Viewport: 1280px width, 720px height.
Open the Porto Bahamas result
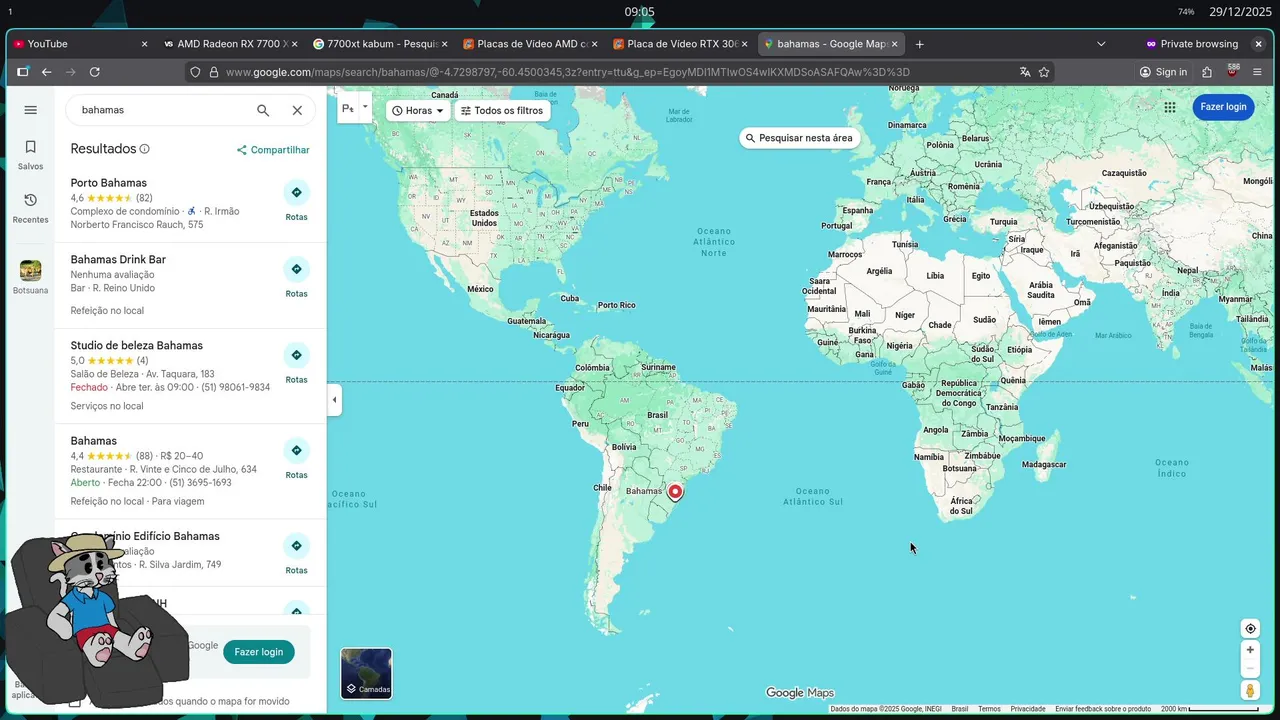[x=108, y=183]
